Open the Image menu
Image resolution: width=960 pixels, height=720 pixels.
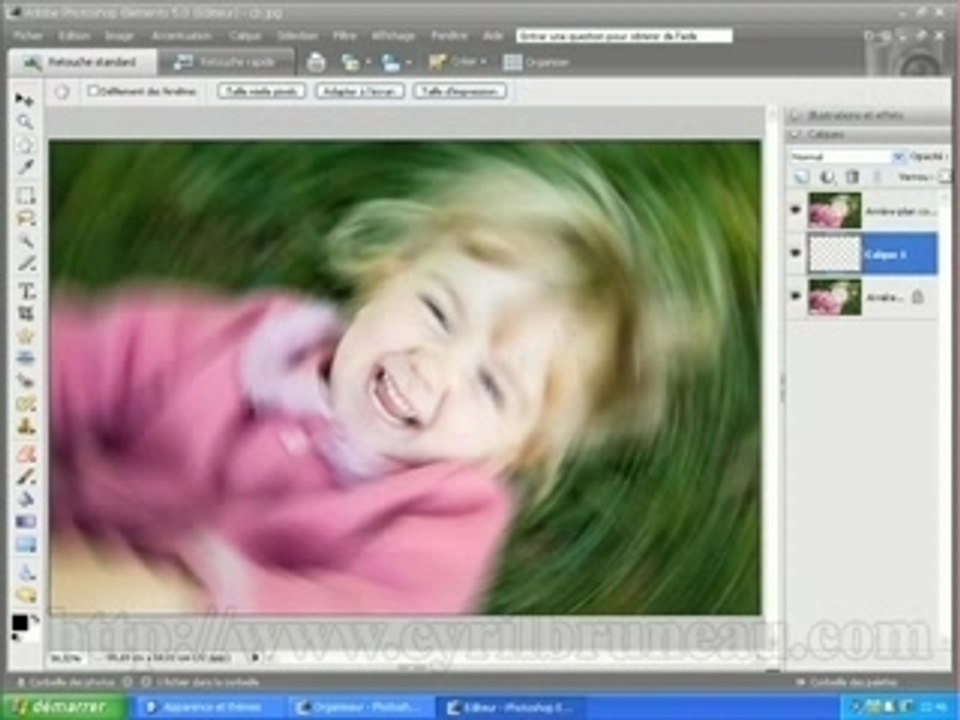pos(119,36)
